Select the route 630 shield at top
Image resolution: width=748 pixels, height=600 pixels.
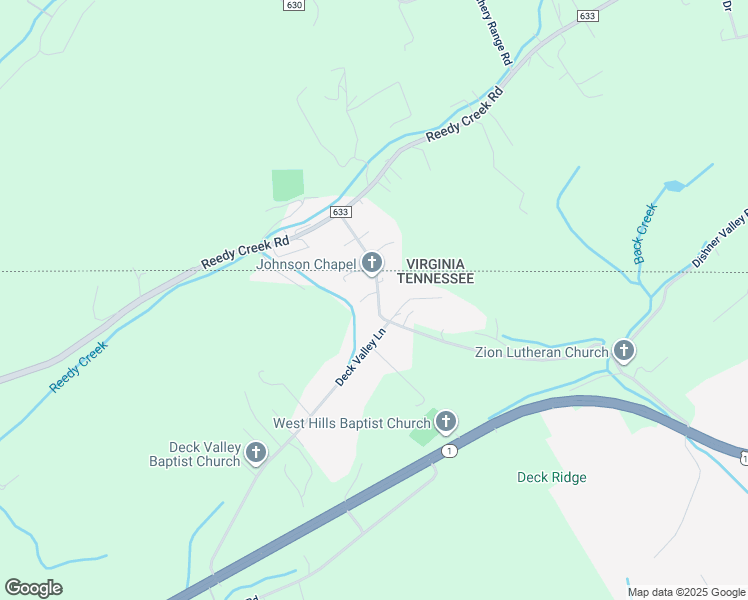(294, 5)
